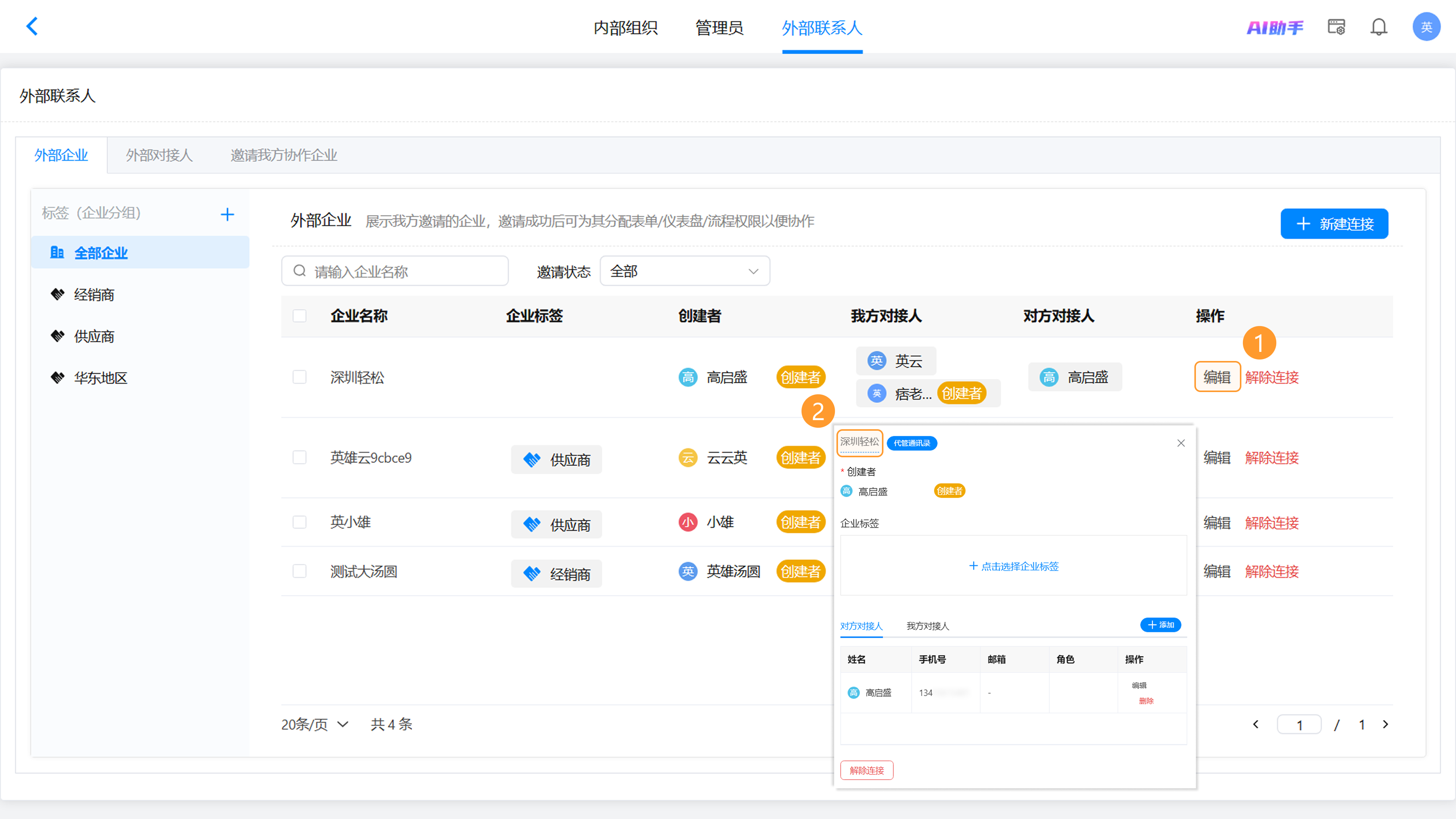
Task: Select 全部企业 in the tag list
Action: (140, 252)
